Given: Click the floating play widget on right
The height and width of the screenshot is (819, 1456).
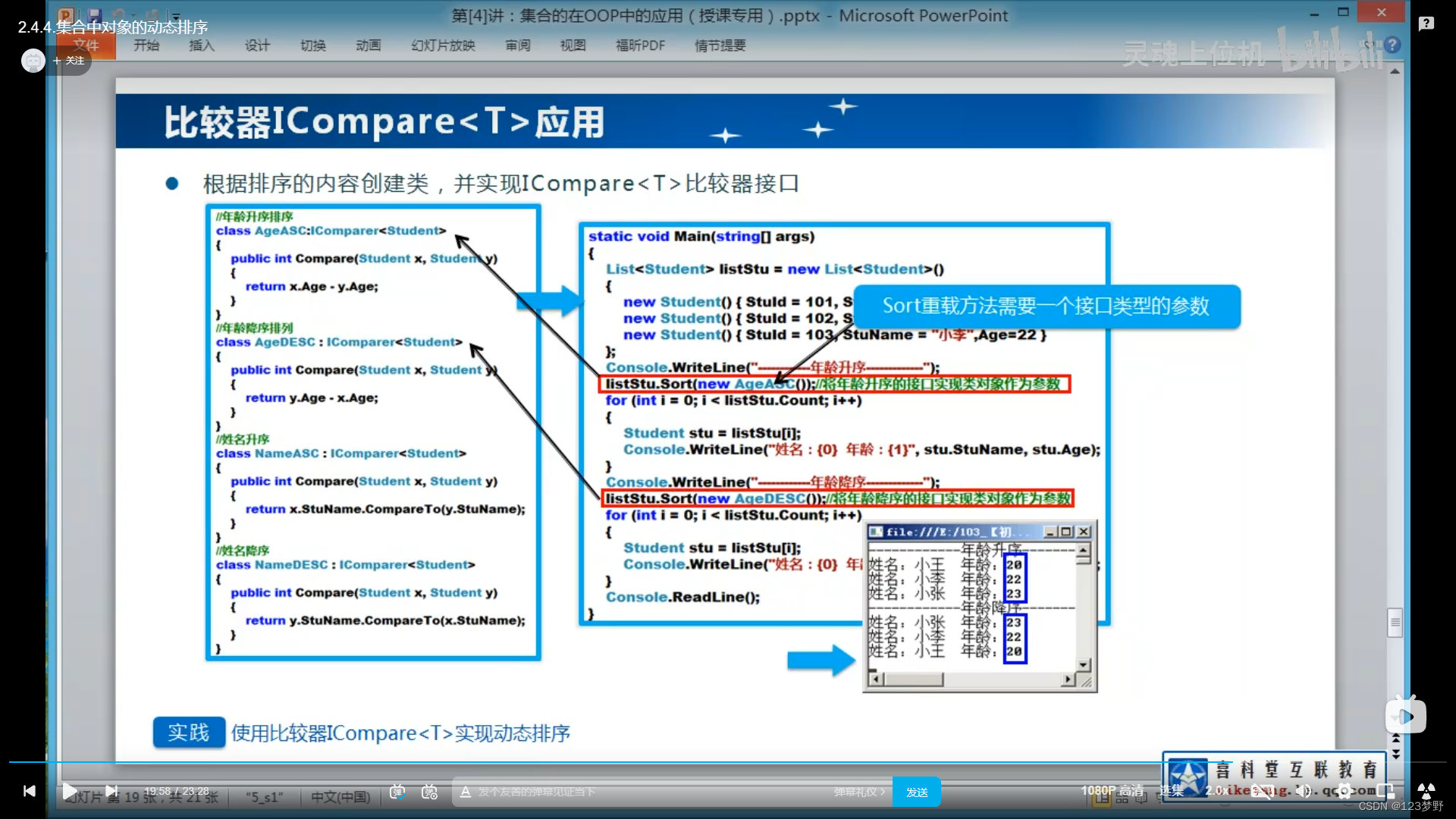Looking at the screenshot, I should pos(1405,716).
